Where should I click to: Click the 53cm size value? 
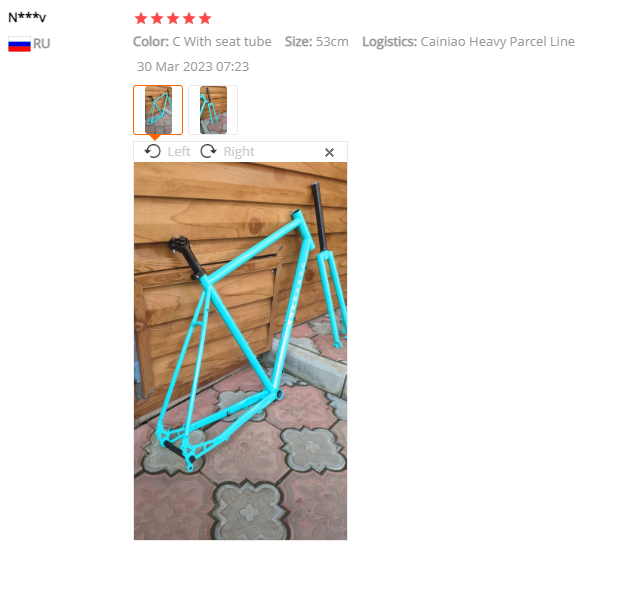332,42
